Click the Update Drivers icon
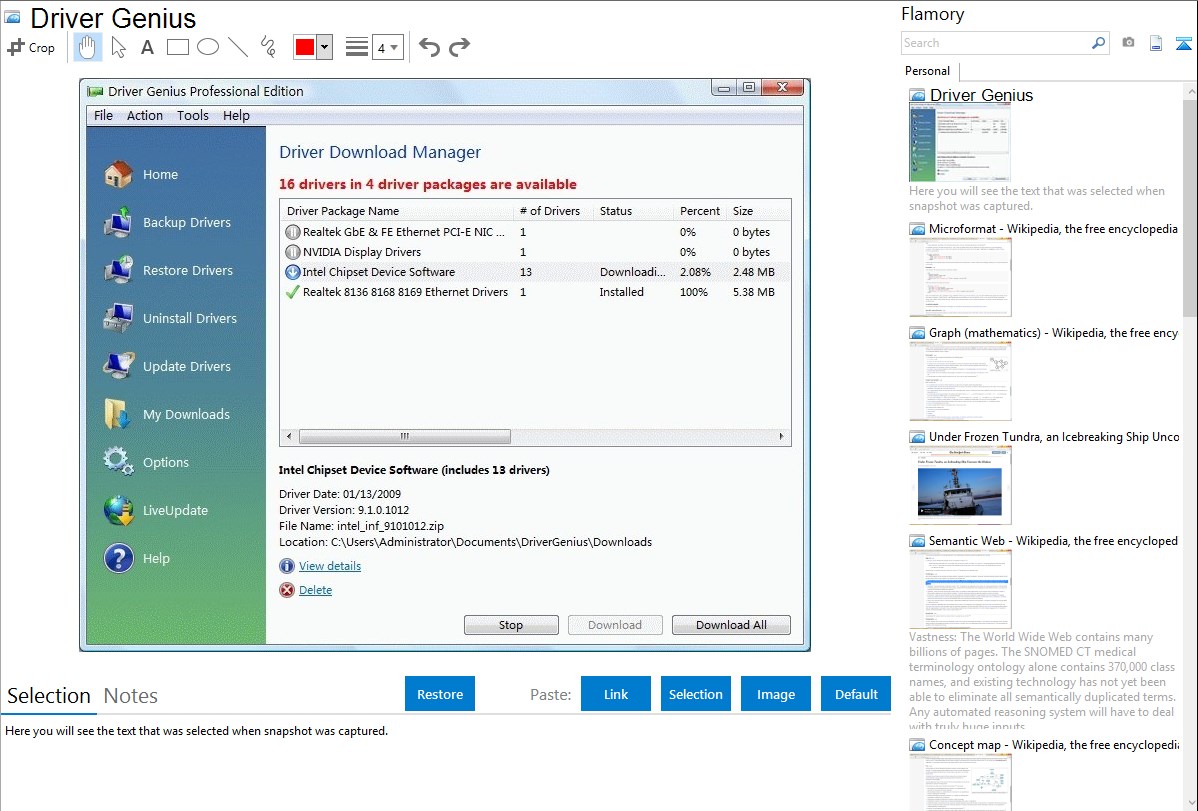This screenshot has width=1198, height=811. click(x=118, y=366)
